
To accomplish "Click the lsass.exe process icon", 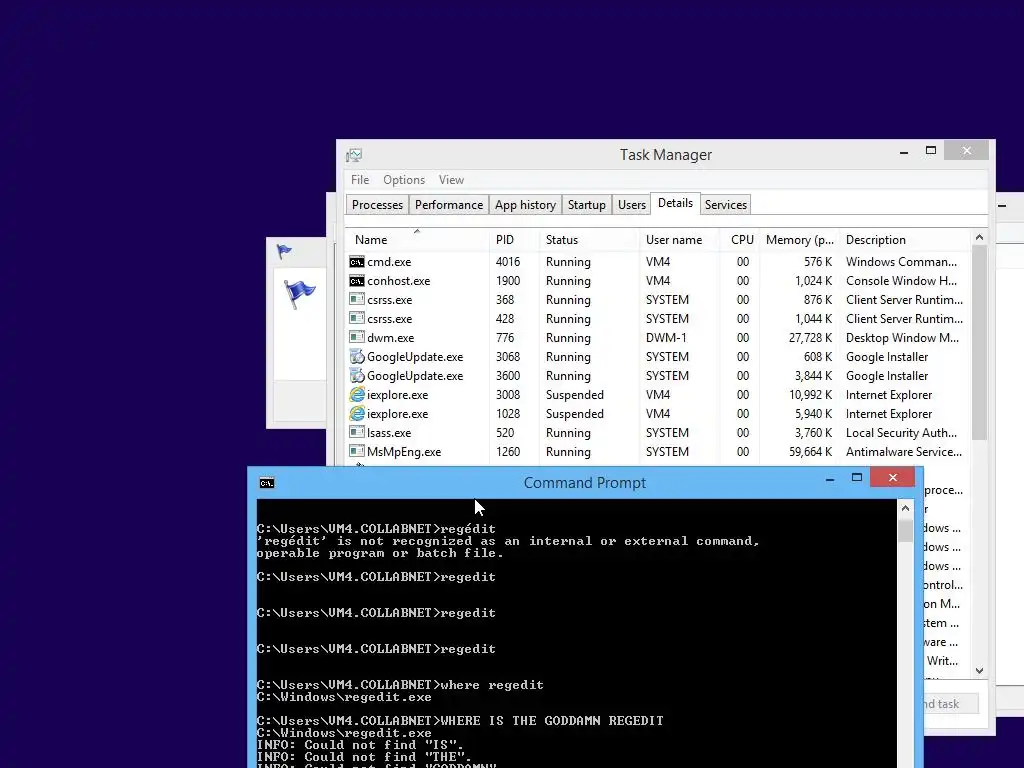I will [357, 432].
